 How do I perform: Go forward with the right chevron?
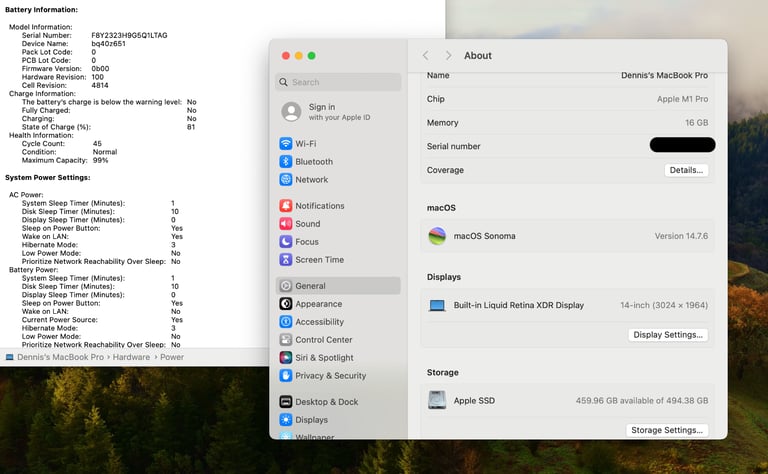448,55
